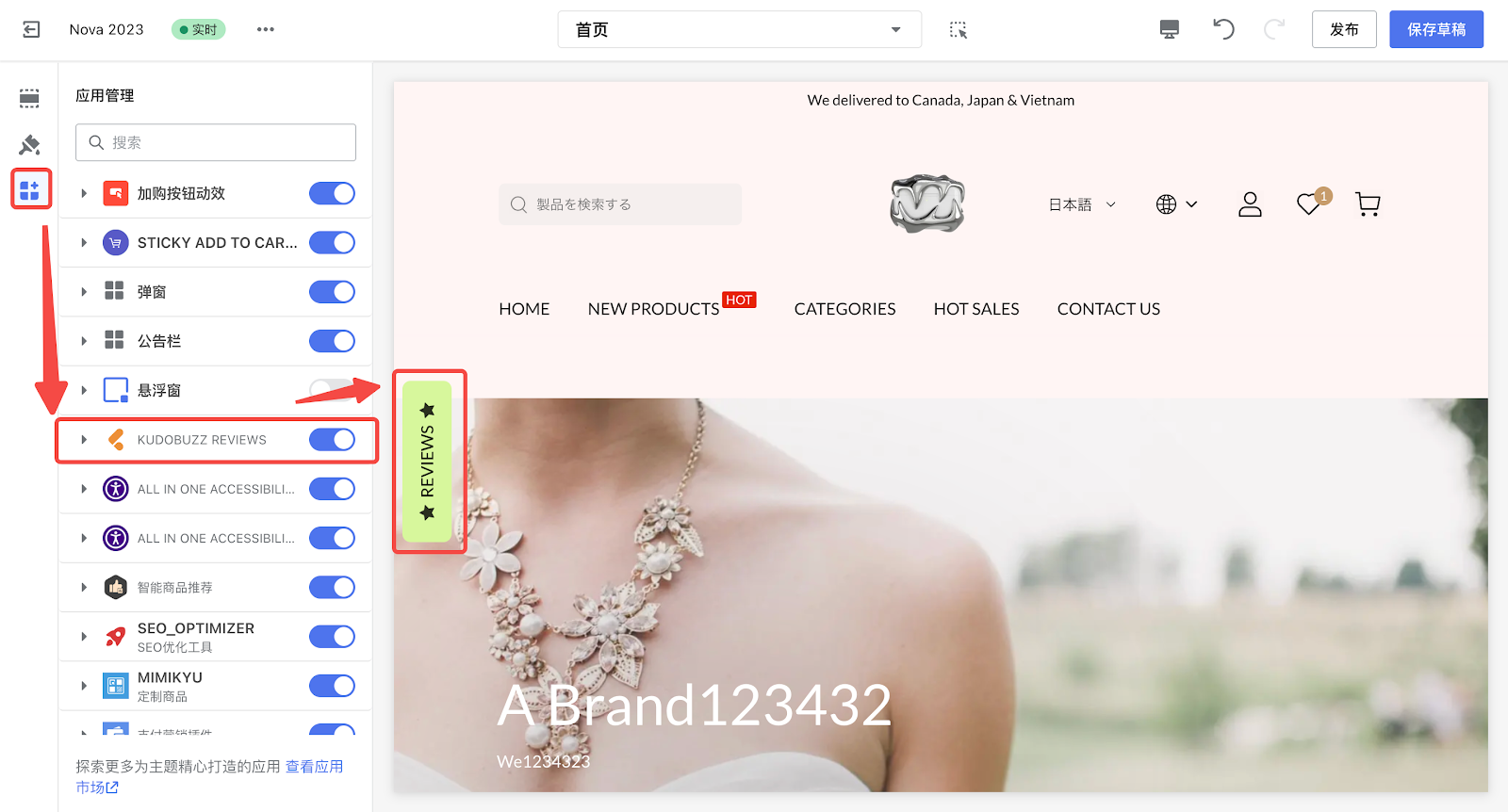Click the exit editor back icon
The height and width of the screenshot is (812, 1508).
point(31,29)
